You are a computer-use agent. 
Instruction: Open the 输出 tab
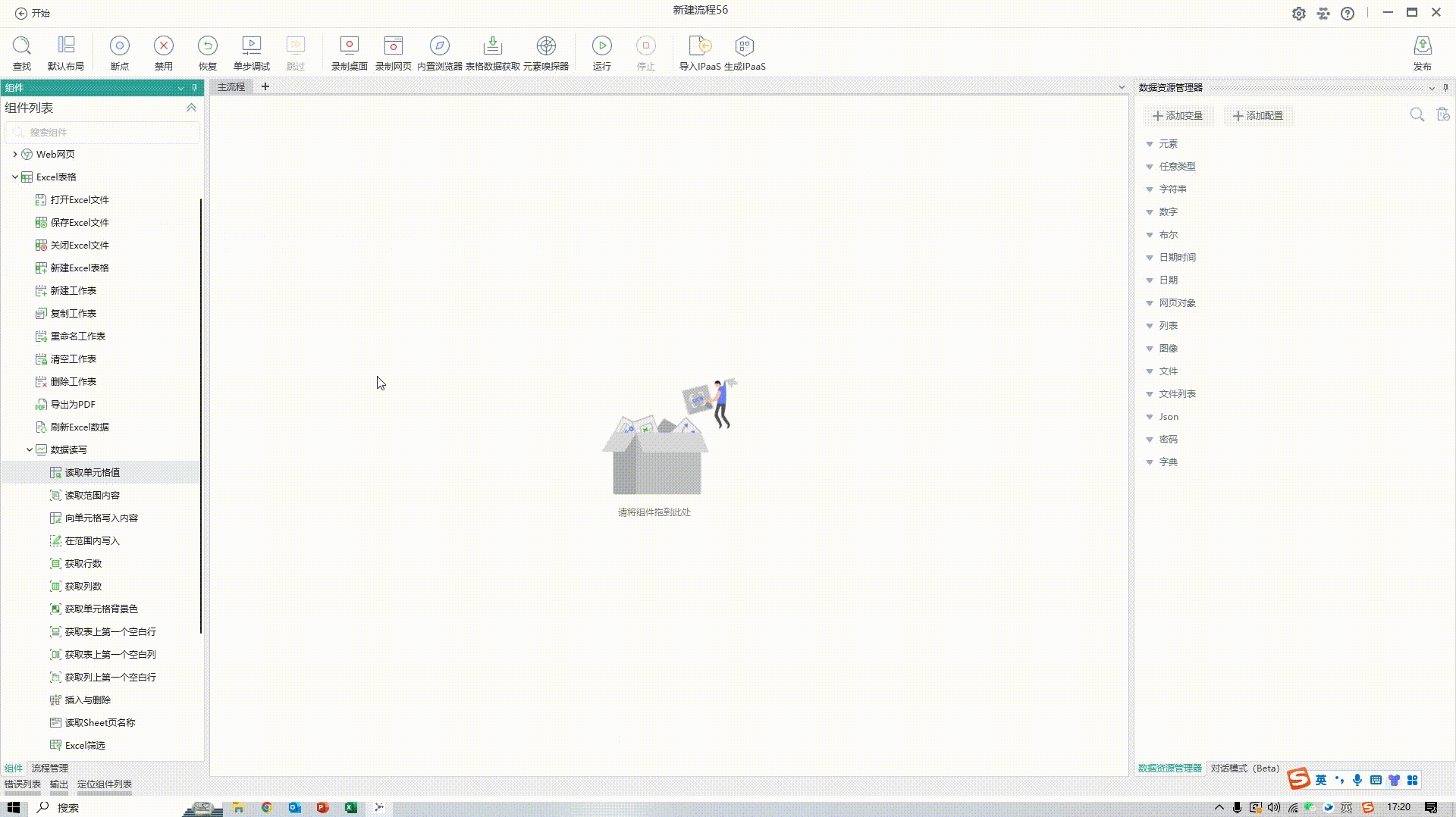tap(59, 784)
